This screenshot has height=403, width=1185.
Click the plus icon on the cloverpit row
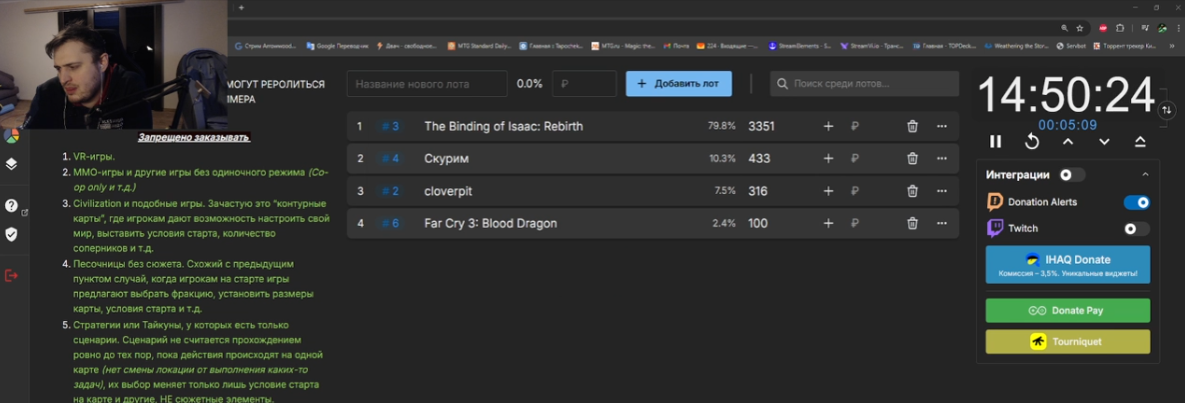click(x=828, y=191)
